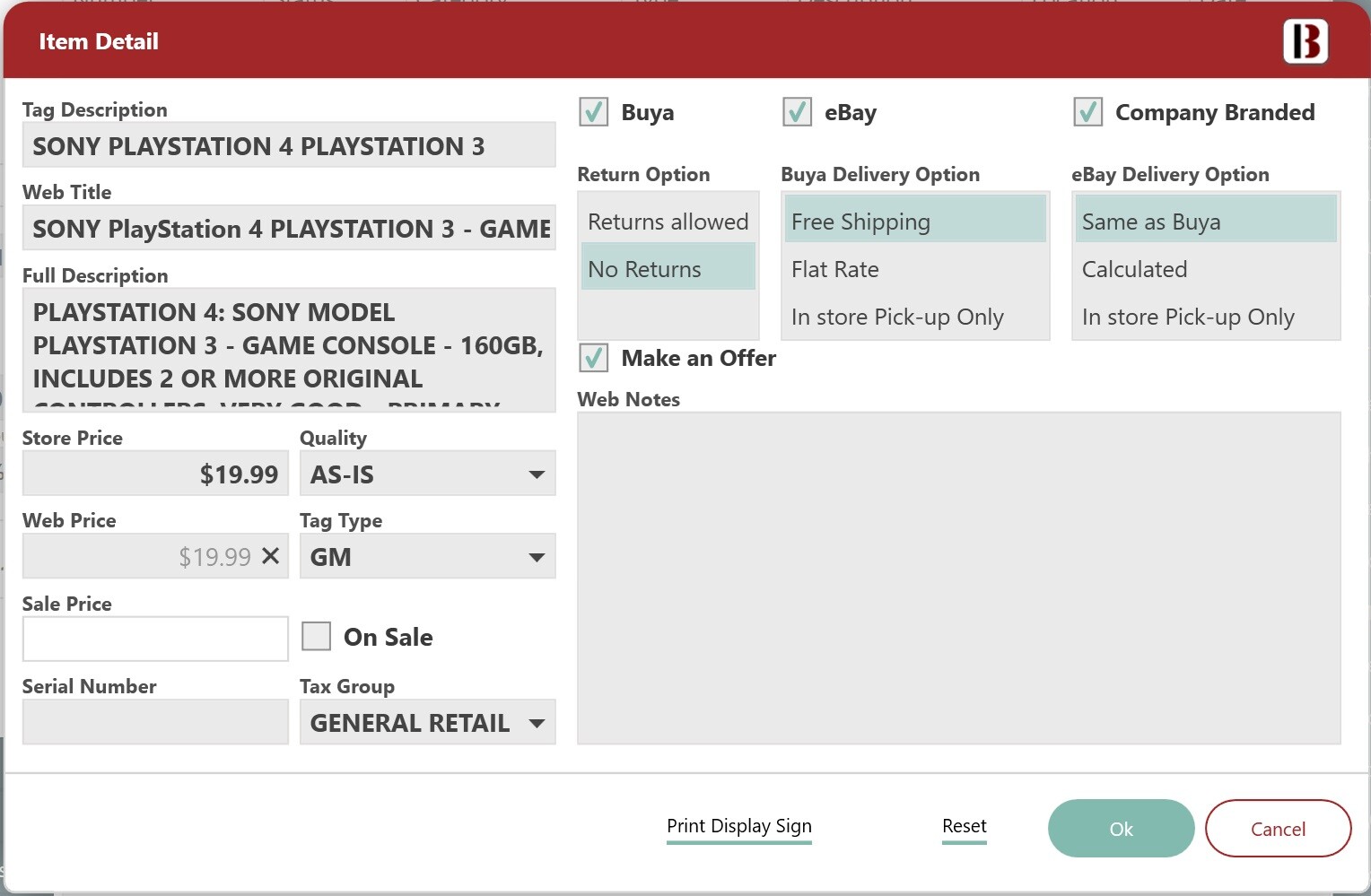Toggle the Buya checkbox
The height and width of the screenshot is (896, 1371).
click(x=594, y=112)
